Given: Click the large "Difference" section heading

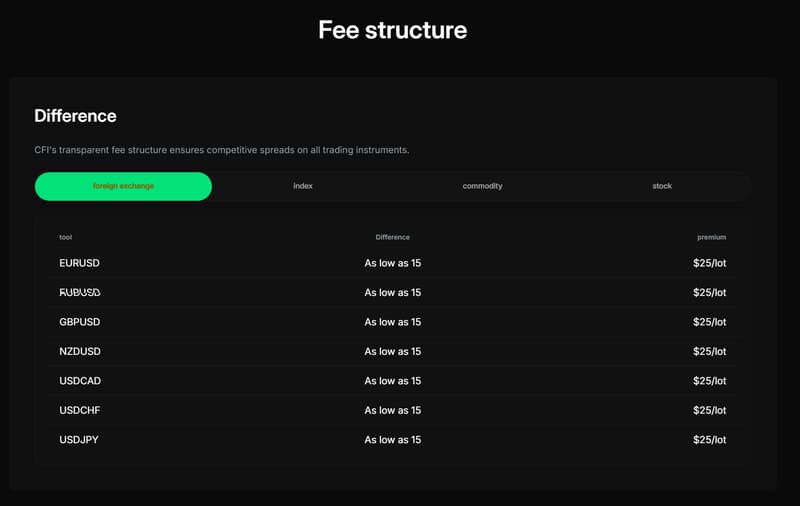Looking at the screenshot, I should pos(75,116).
